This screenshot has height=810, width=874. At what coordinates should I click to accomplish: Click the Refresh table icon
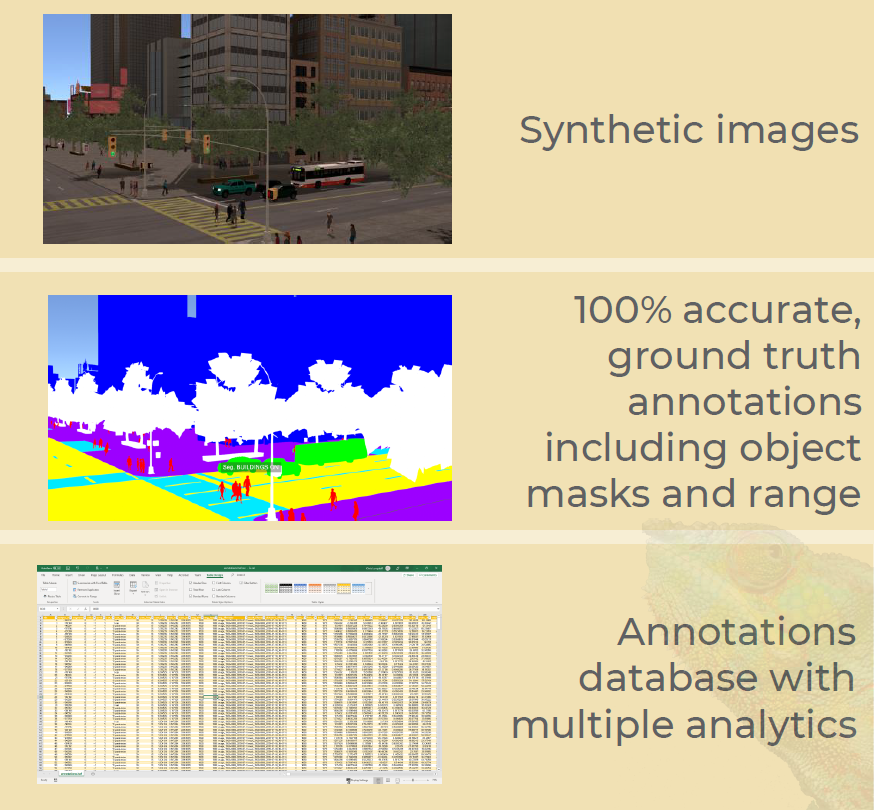(146, 587)
